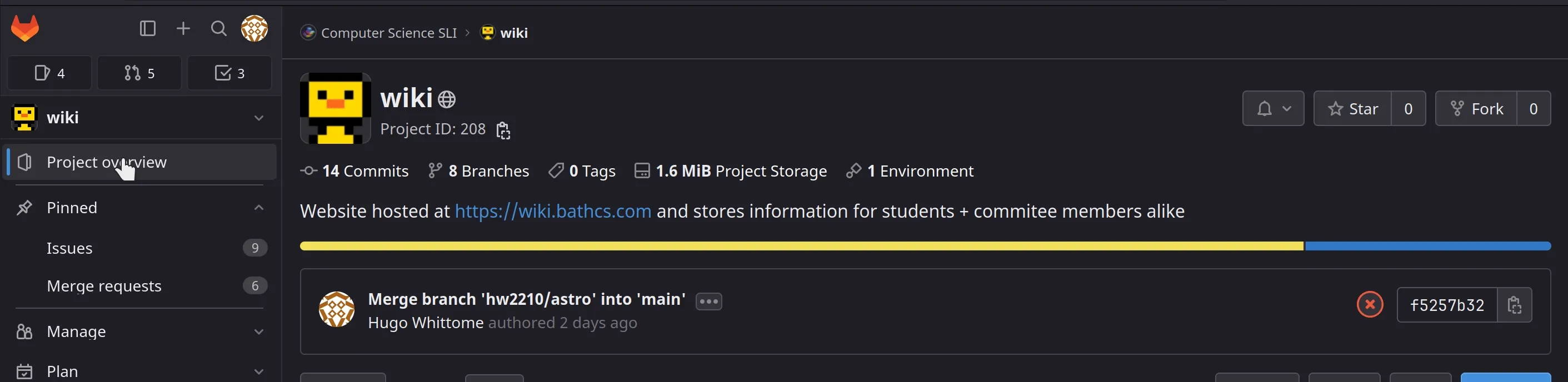
Task: Open the https://wiki.bathcs.com link
Action: pos(553,211)
